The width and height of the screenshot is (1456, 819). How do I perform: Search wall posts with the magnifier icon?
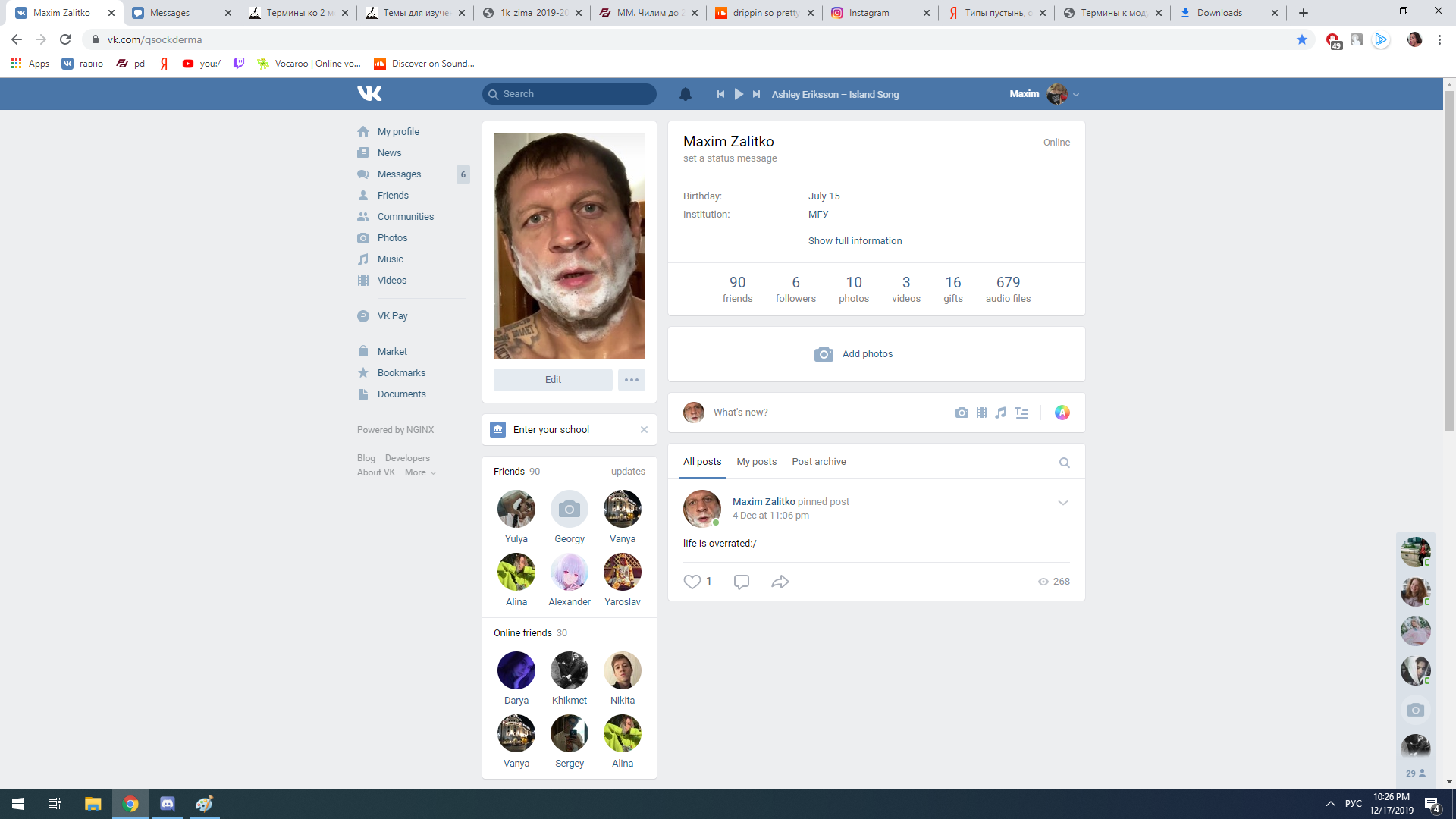pos(1064,463)
